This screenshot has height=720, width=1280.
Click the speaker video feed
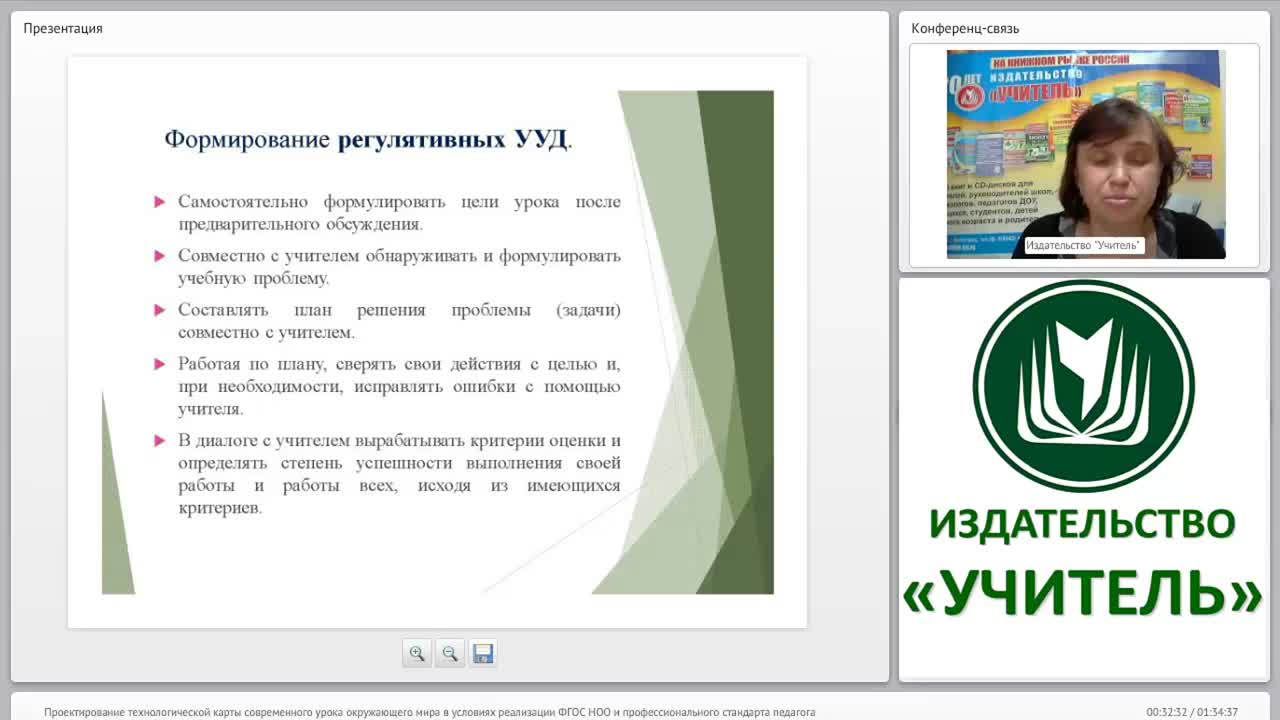click(x=1086, y=154)
